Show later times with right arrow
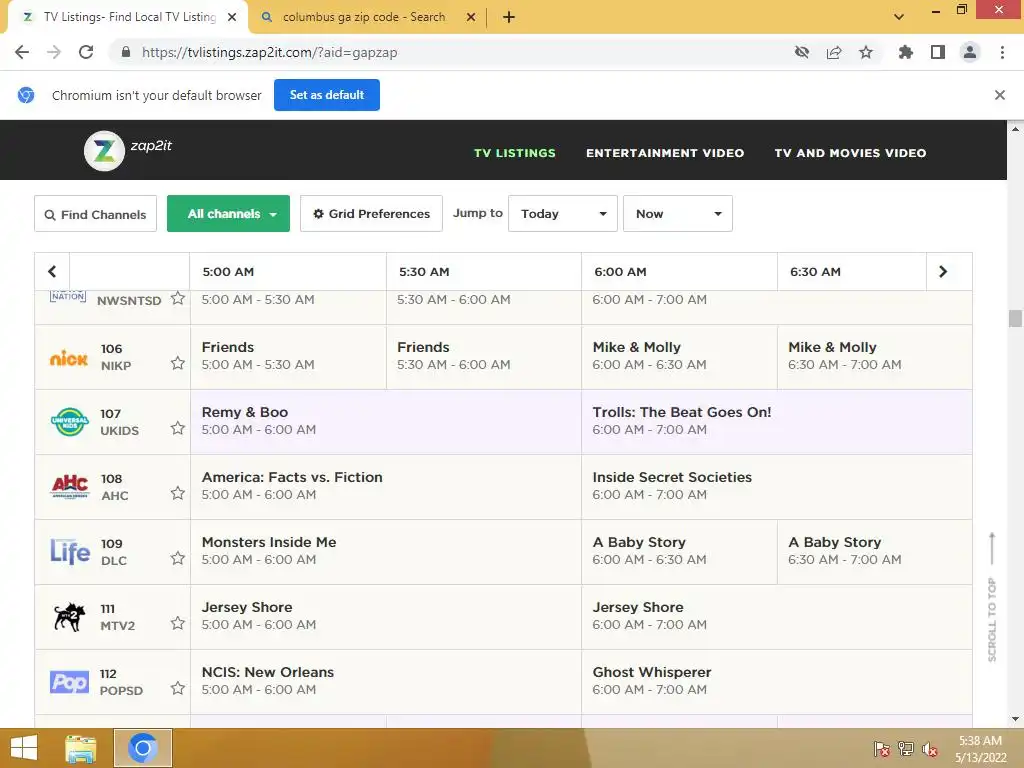Screen dimensions: 1024x768 (x=943, y=272)
